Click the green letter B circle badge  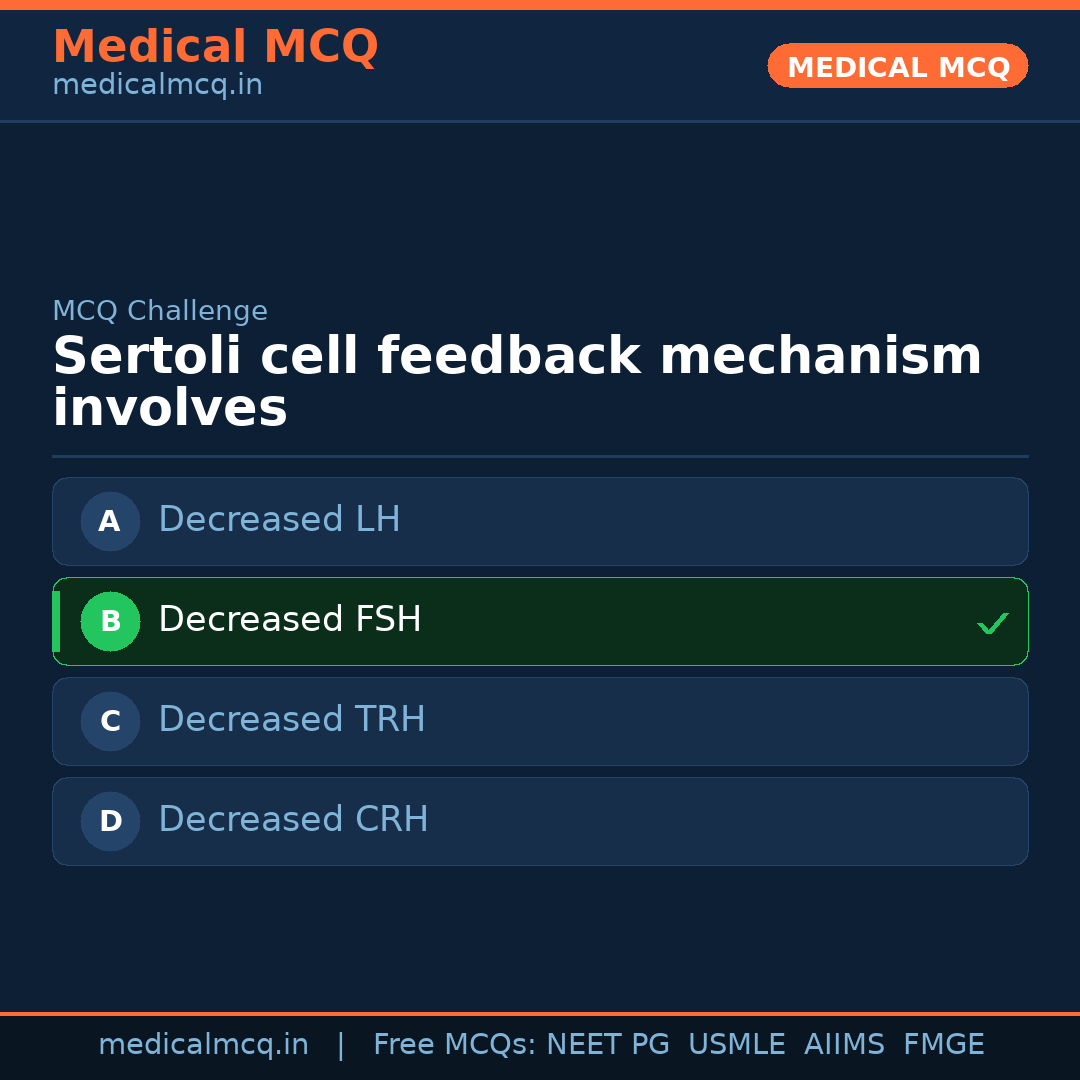tap(110, 621)
